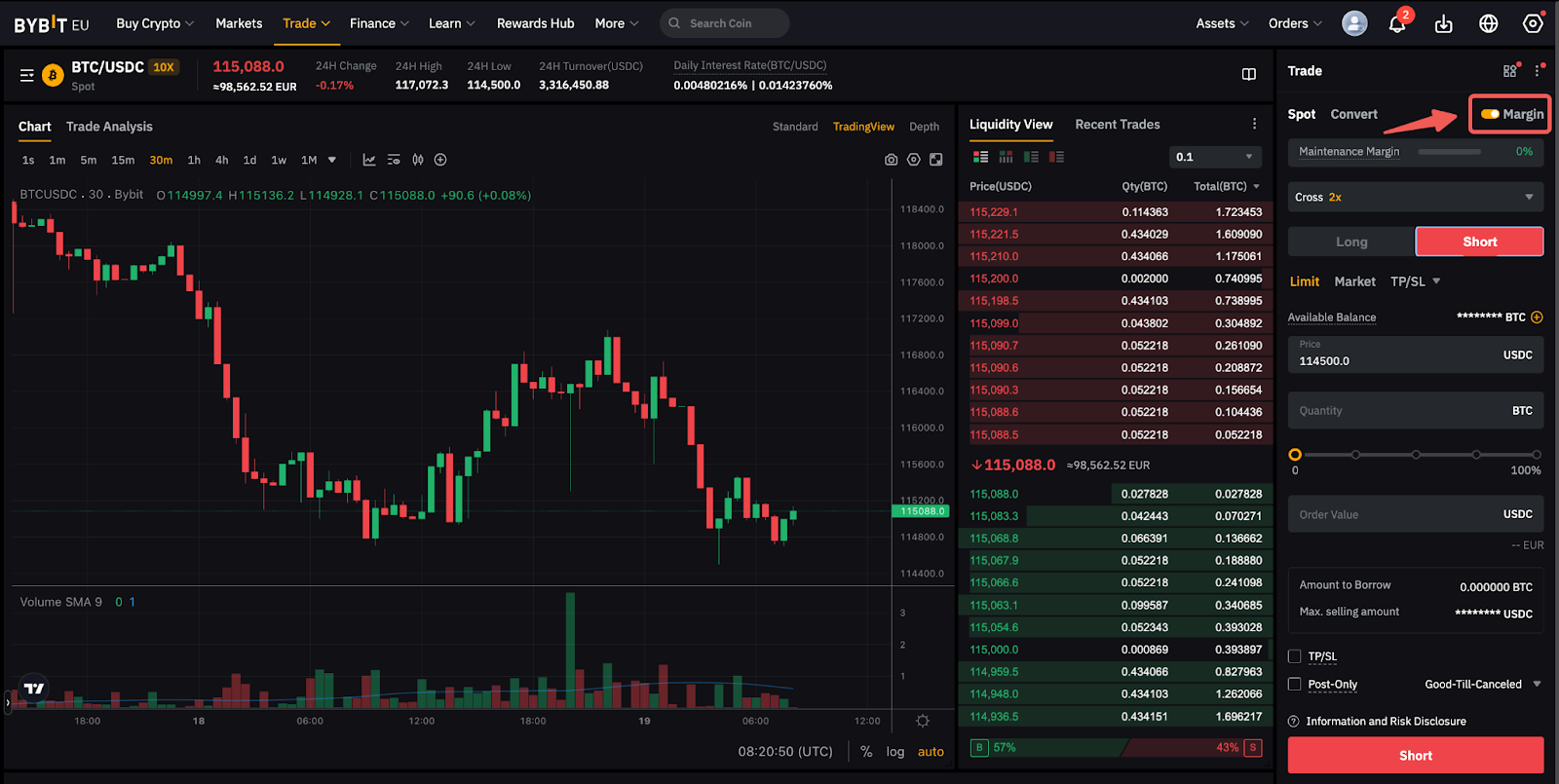This screenshot has height=784, width=1559.
Task: Open the 0.1 price grouping dropdown
Action: (x=1214, y=157)
